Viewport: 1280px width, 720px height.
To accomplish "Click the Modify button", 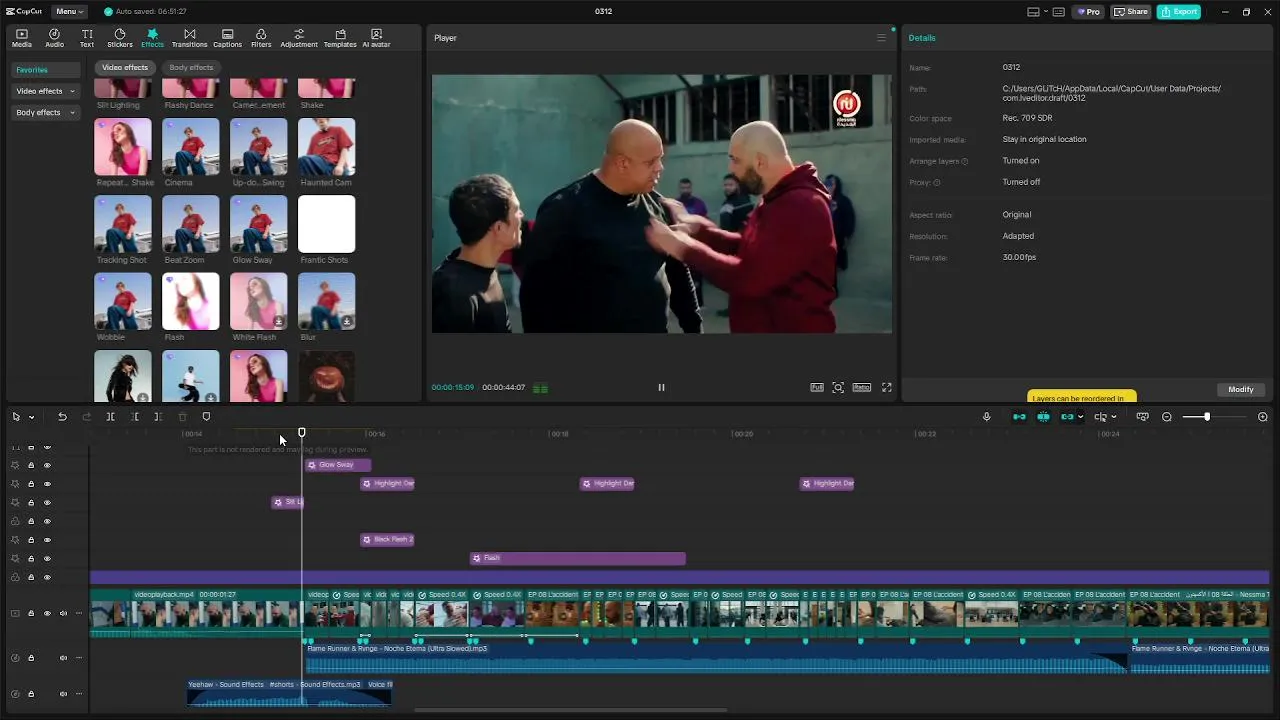I will [1241, 389].
